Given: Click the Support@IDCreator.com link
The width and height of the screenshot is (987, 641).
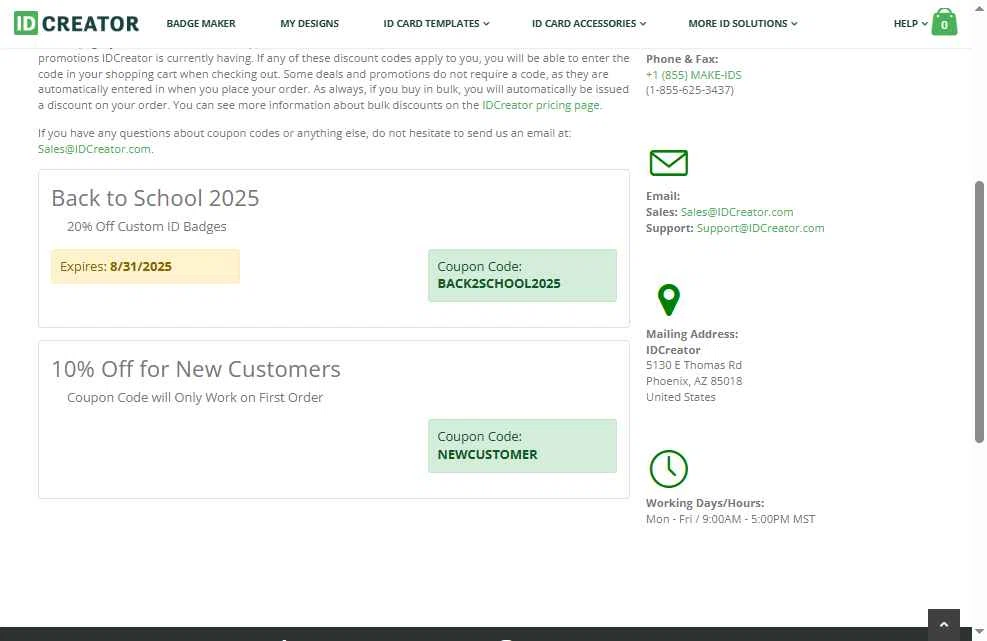Looking at the screenshot, I should coord(760,228).
